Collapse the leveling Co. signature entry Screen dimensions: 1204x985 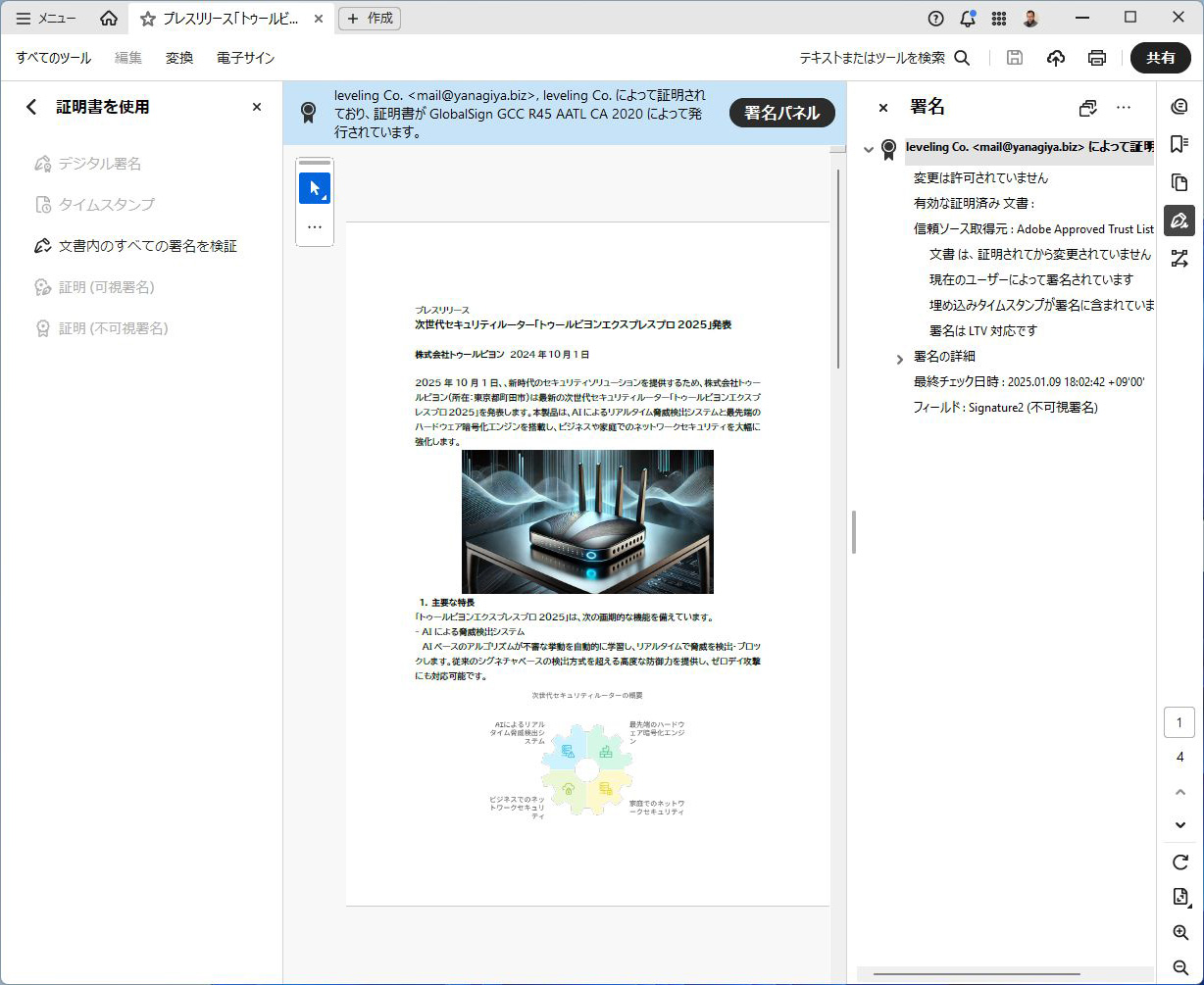(868, 150)
